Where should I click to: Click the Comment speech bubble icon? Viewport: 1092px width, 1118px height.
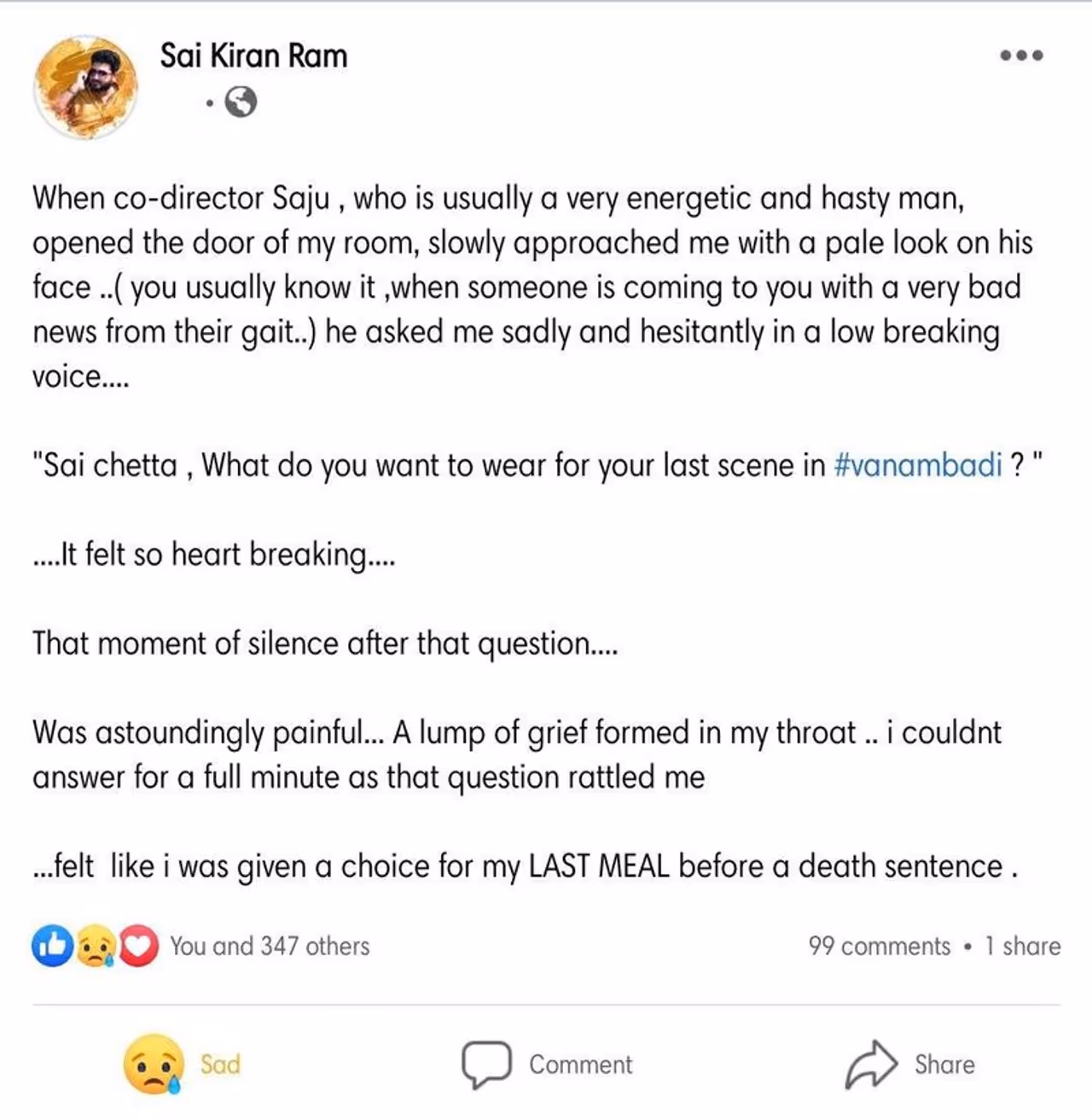click(486, 1064)
